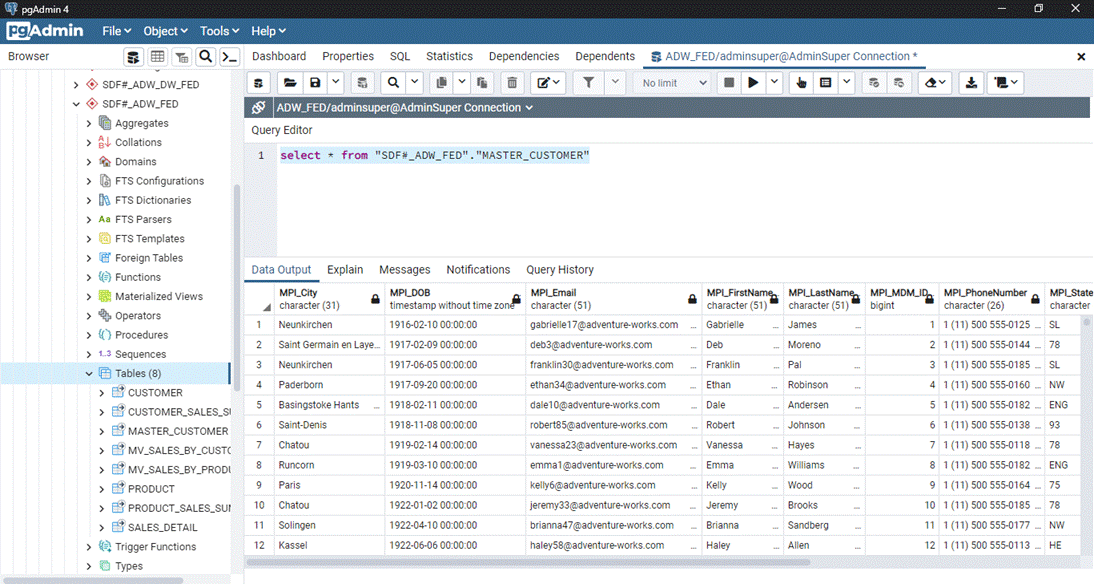This screenshot has height=584, width=1094.
Task: Switch to the Dependencies tab
Action: [x=524, y=57]
